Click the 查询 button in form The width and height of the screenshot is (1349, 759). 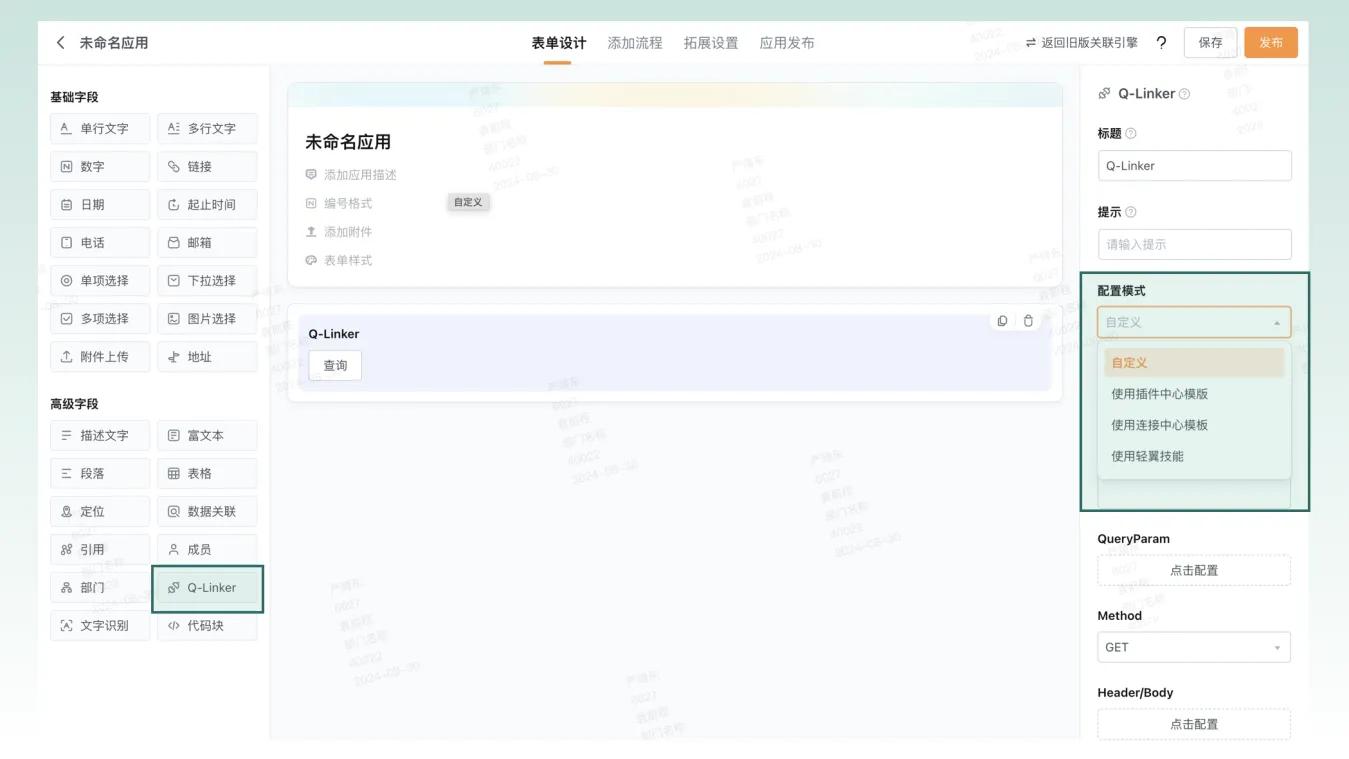335,366
